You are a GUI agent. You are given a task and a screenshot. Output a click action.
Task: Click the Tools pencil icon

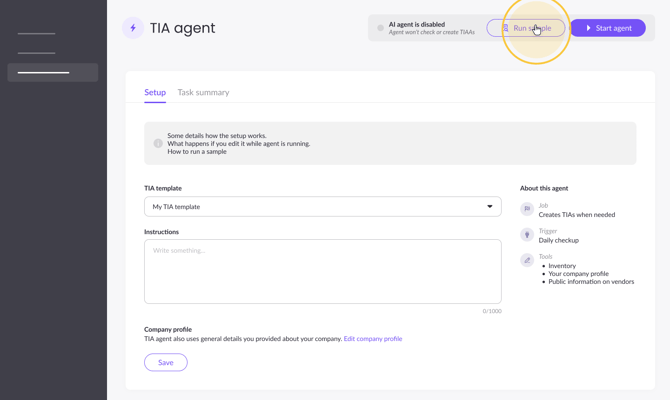pyautogui.click(x=527, y=260)
